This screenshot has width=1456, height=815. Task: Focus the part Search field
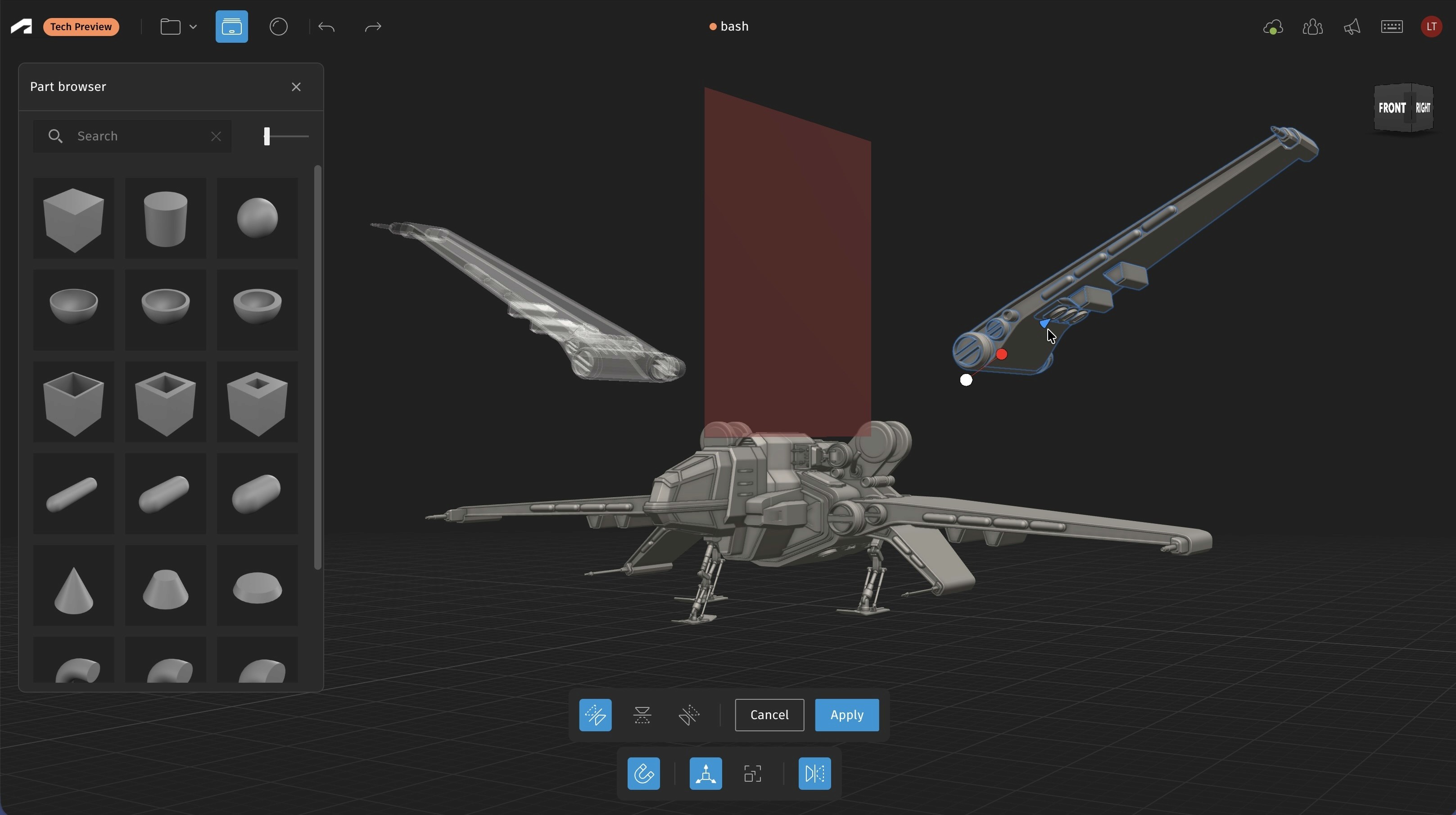[x=132, y=136]
